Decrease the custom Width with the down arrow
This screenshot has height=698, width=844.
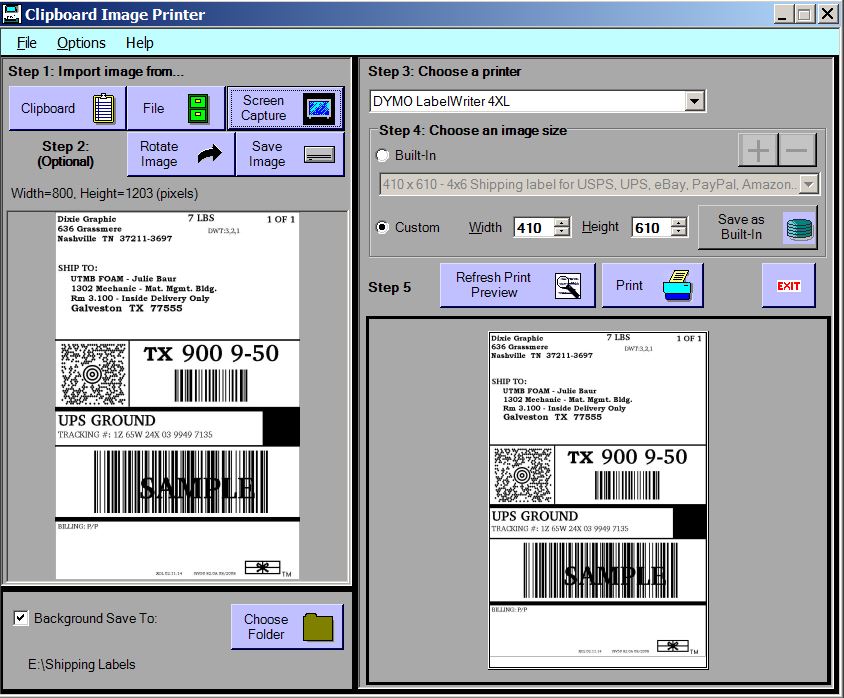[562, 232]
